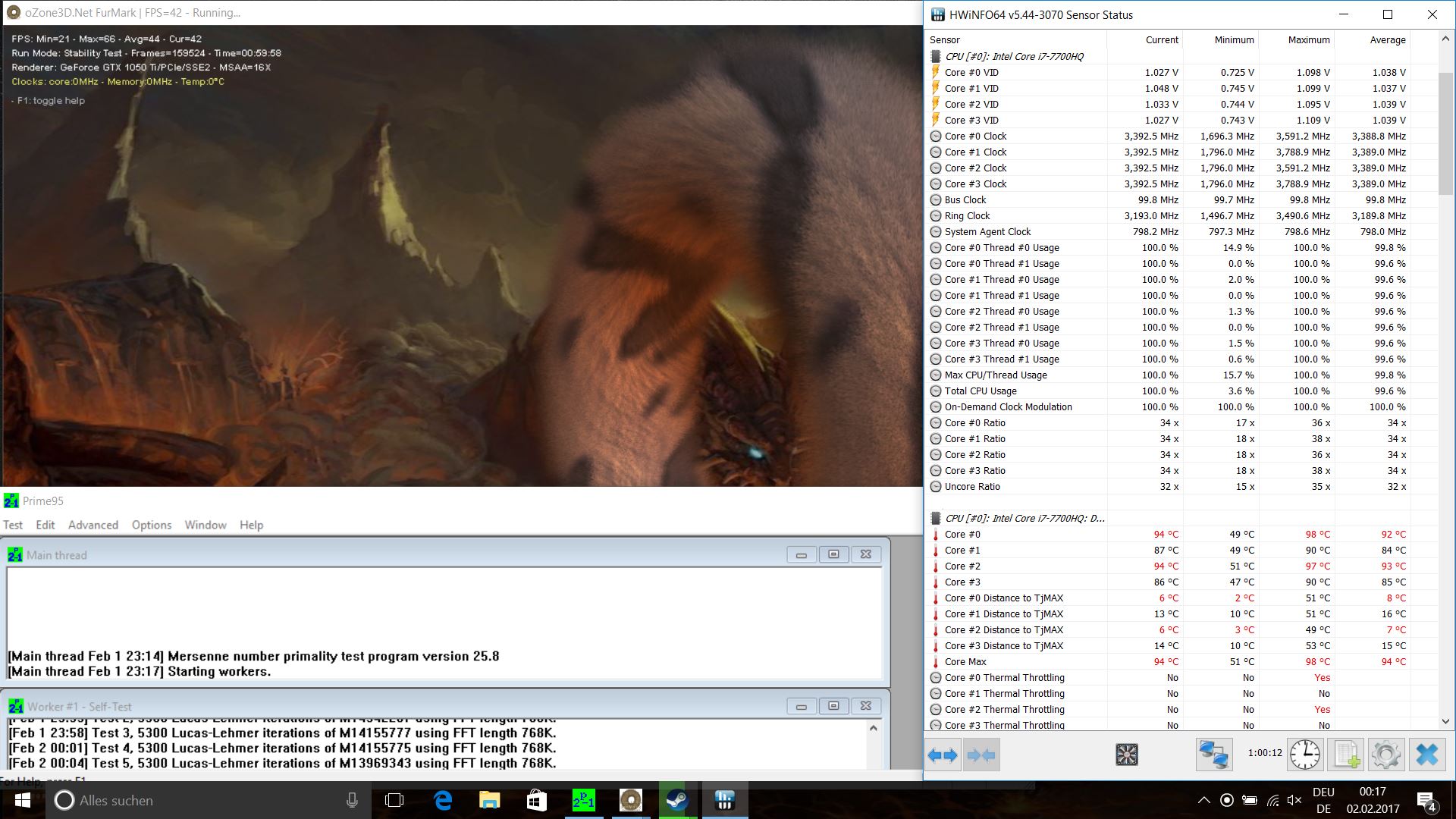Screen dimensions: 1456x819
Task: Open File Explorer from taskbar
Action: tap(490, 800)
